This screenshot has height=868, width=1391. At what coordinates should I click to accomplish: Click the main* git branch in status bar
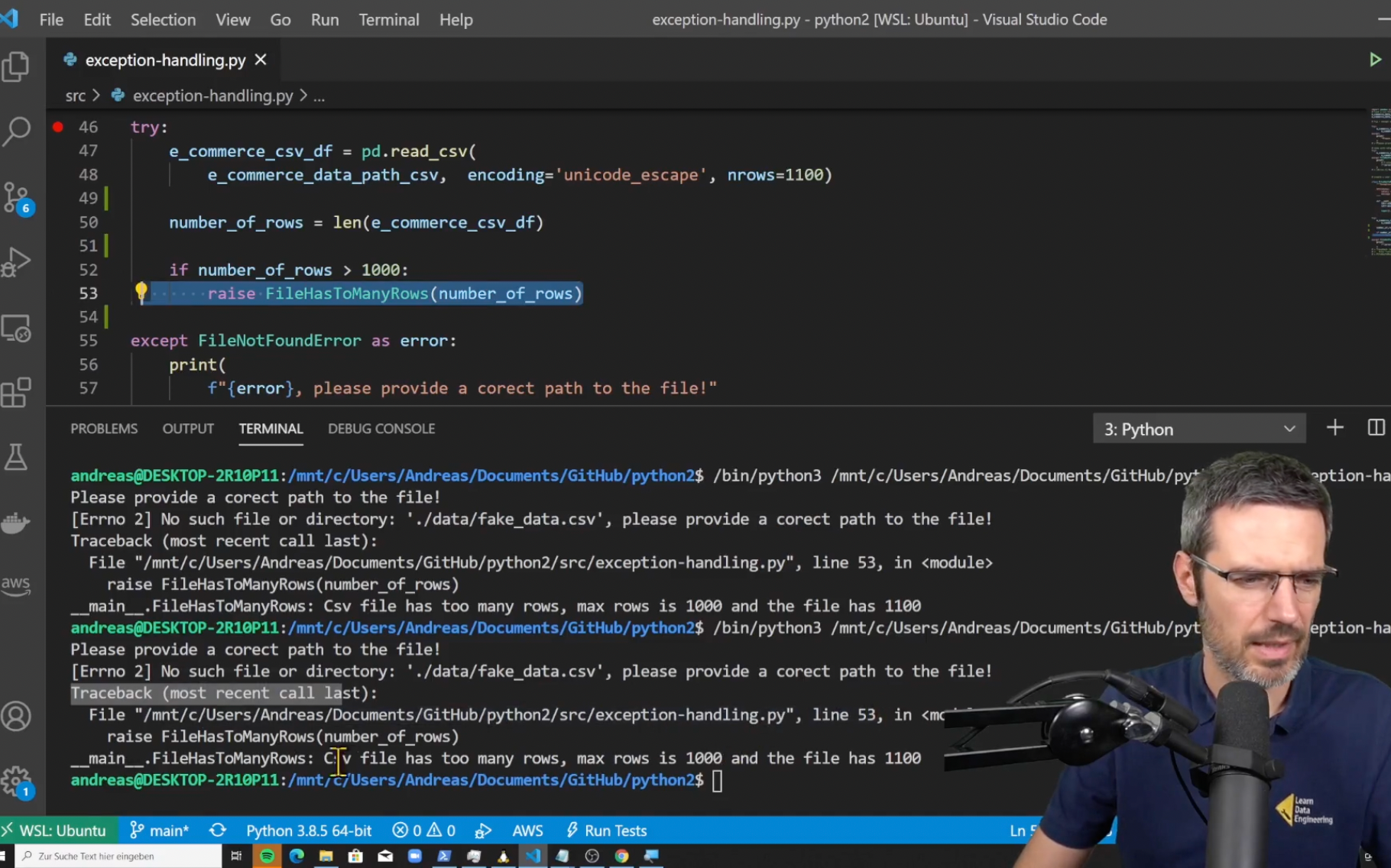(159, 831)
